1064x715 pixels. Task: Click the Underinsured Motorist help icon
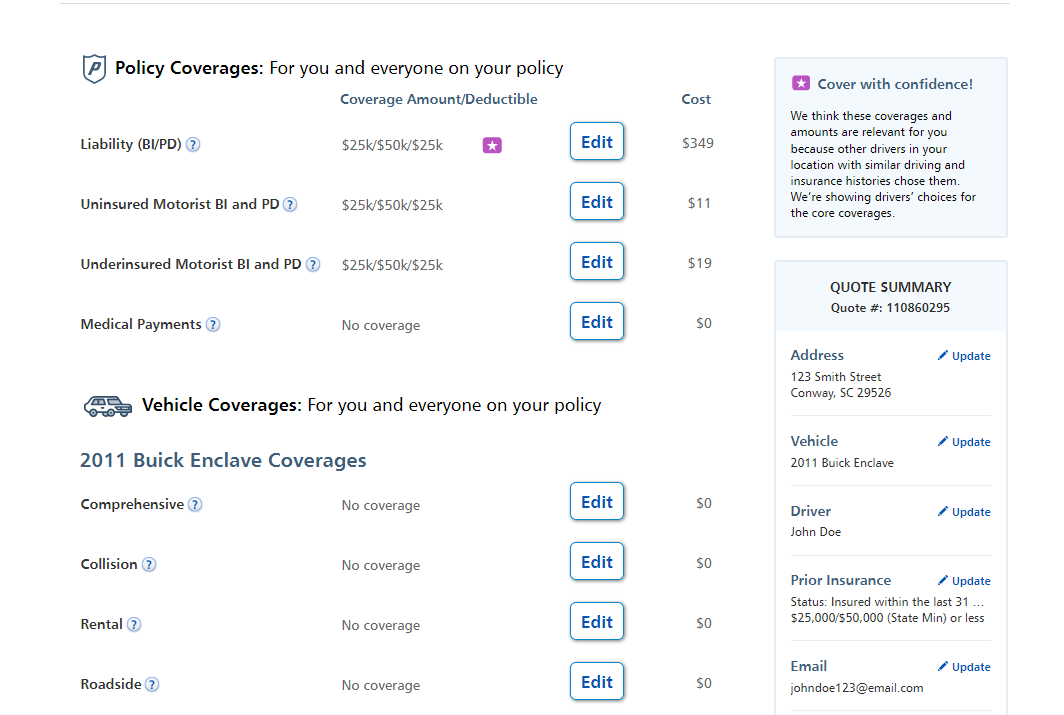click(x=313, y=264)
